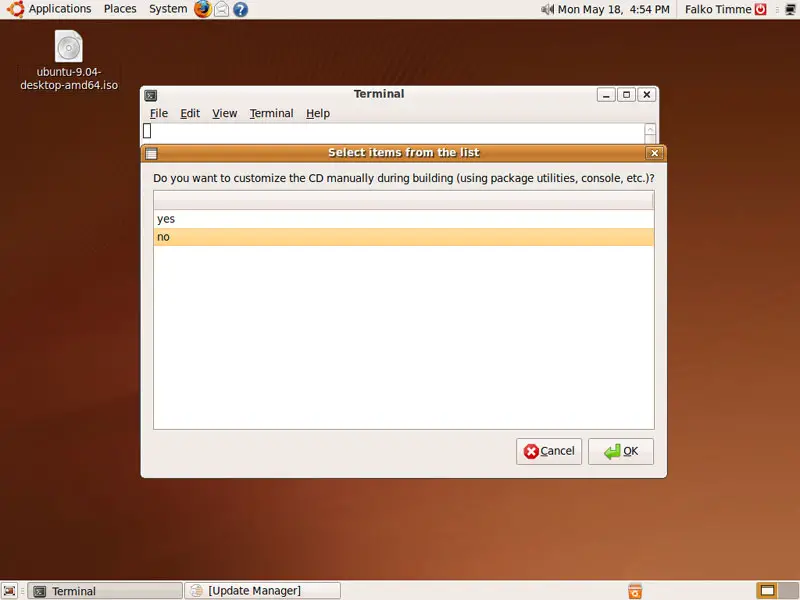
Task: Maximize the Terminal window
Action: tap(627, 95)
